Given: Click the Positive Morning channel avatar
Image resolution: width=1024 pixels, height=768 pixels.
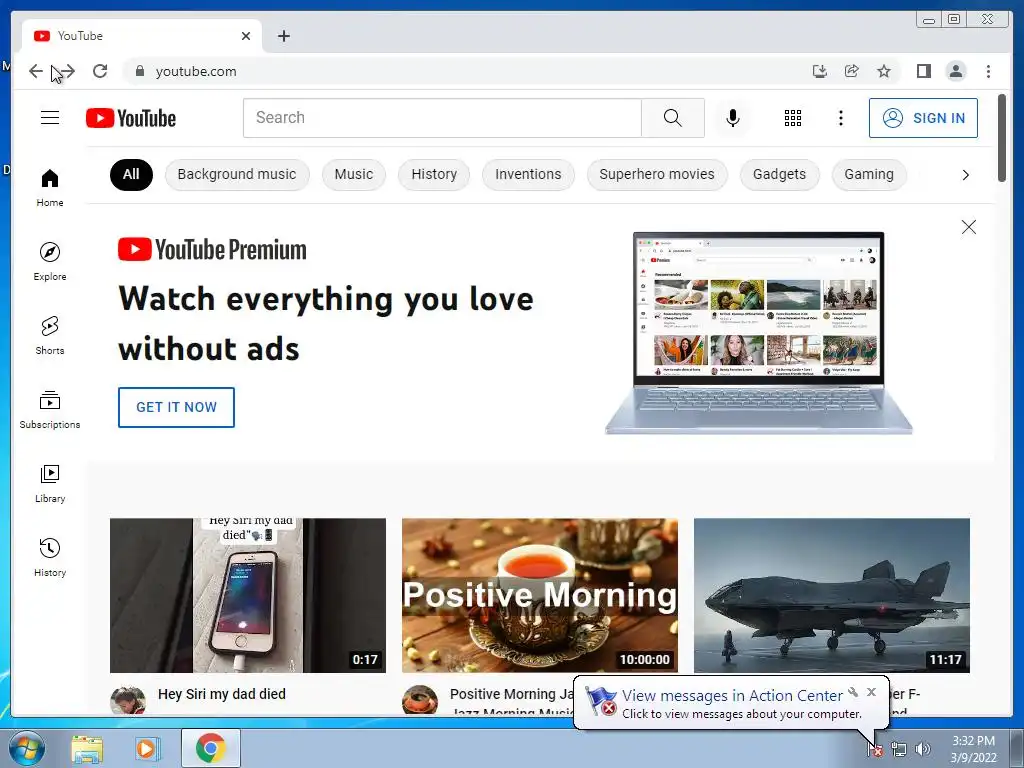Looking at the screenshot, I should (x=420, y=701).
